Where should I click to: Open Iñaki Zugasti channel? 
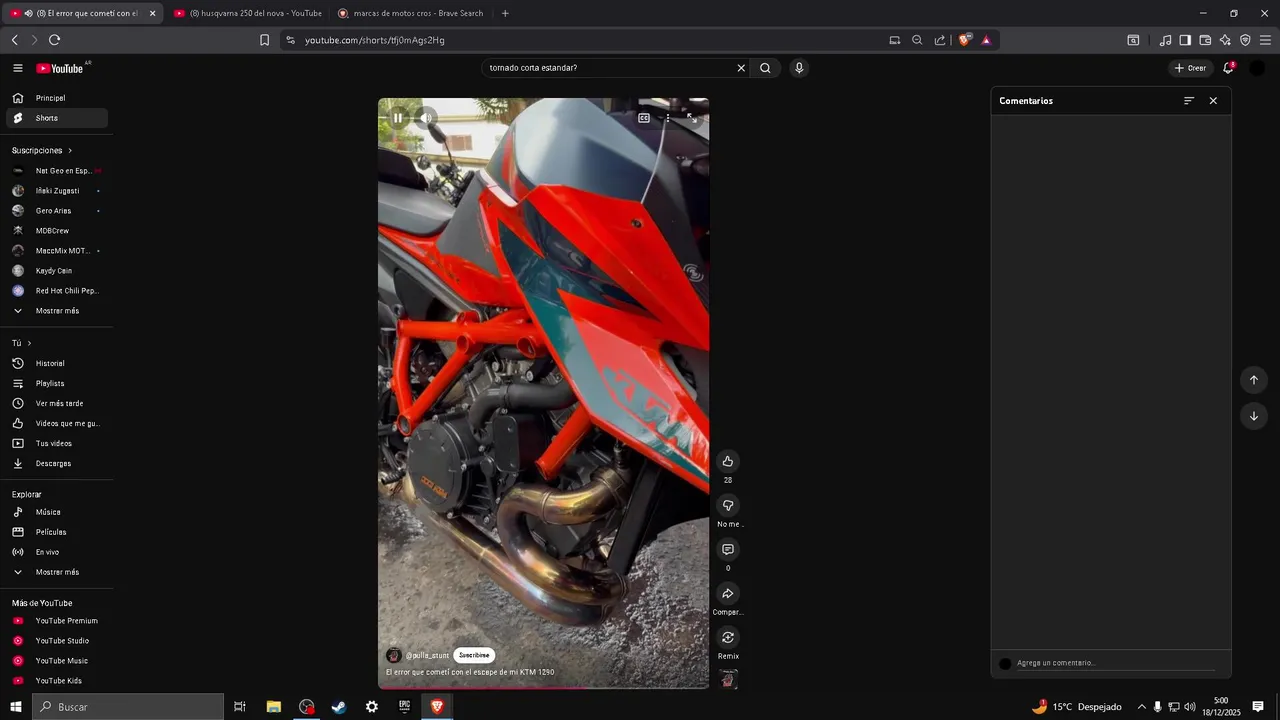pyautogui.click(x=57, y=191)
